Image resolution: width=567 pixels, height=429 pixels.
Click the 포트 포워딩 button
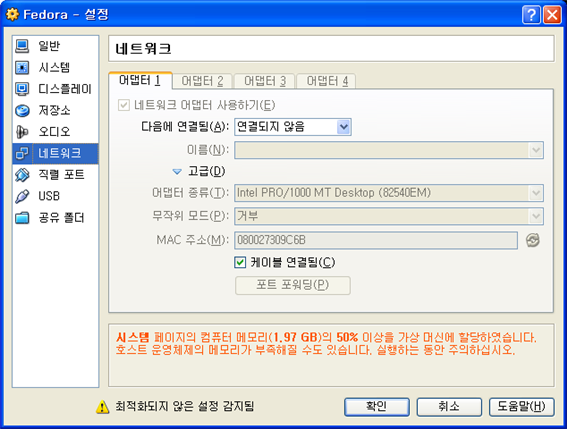293,285
